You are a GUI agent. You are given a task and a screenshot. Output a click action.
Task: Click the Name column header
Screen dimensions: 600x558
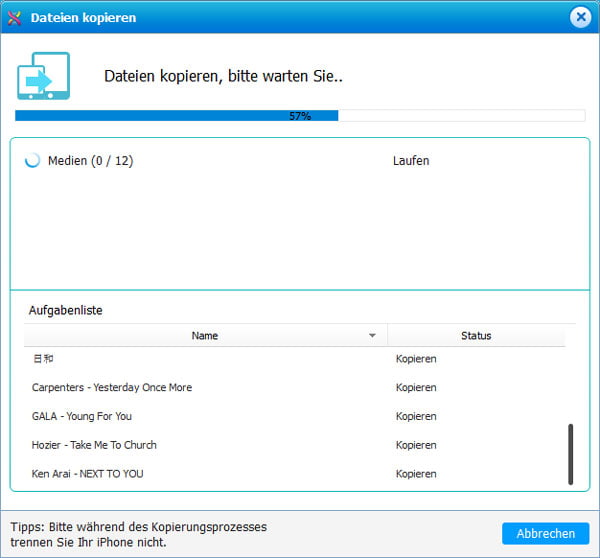pos(204,336)
